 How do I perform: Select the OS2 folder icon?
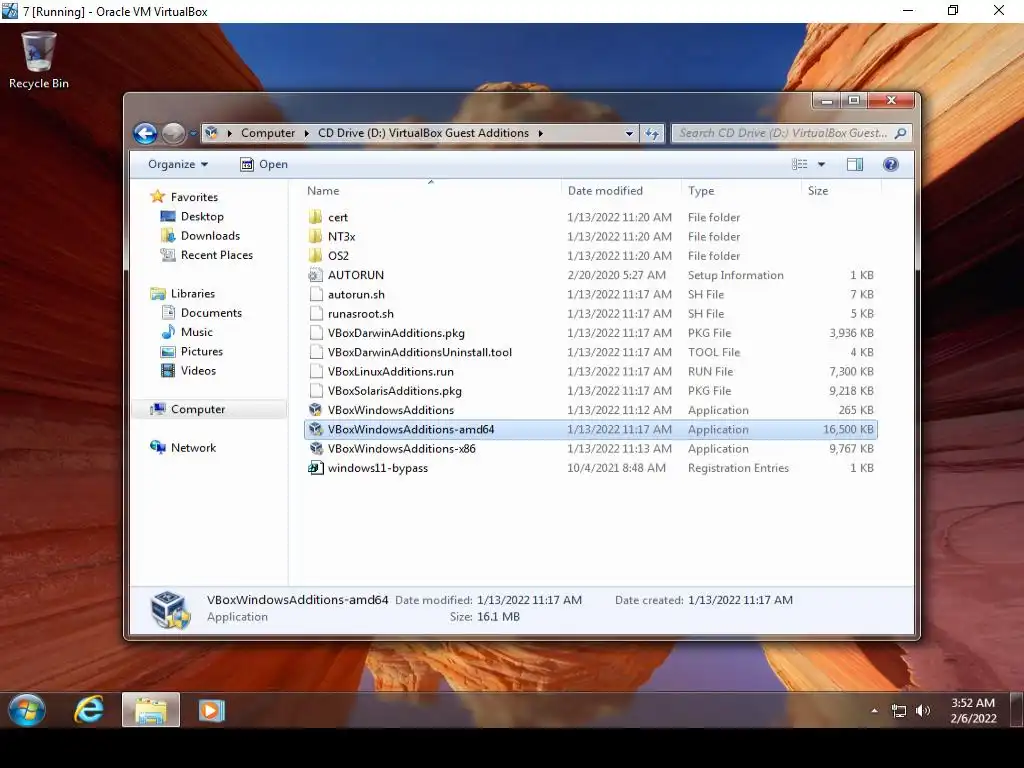pos(315,255)
